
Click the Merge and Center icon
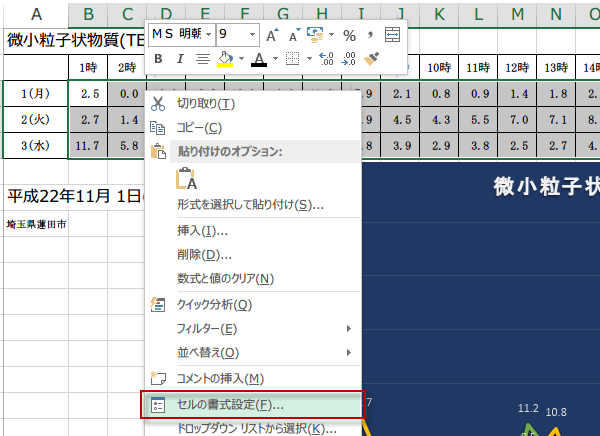point(392,35)
